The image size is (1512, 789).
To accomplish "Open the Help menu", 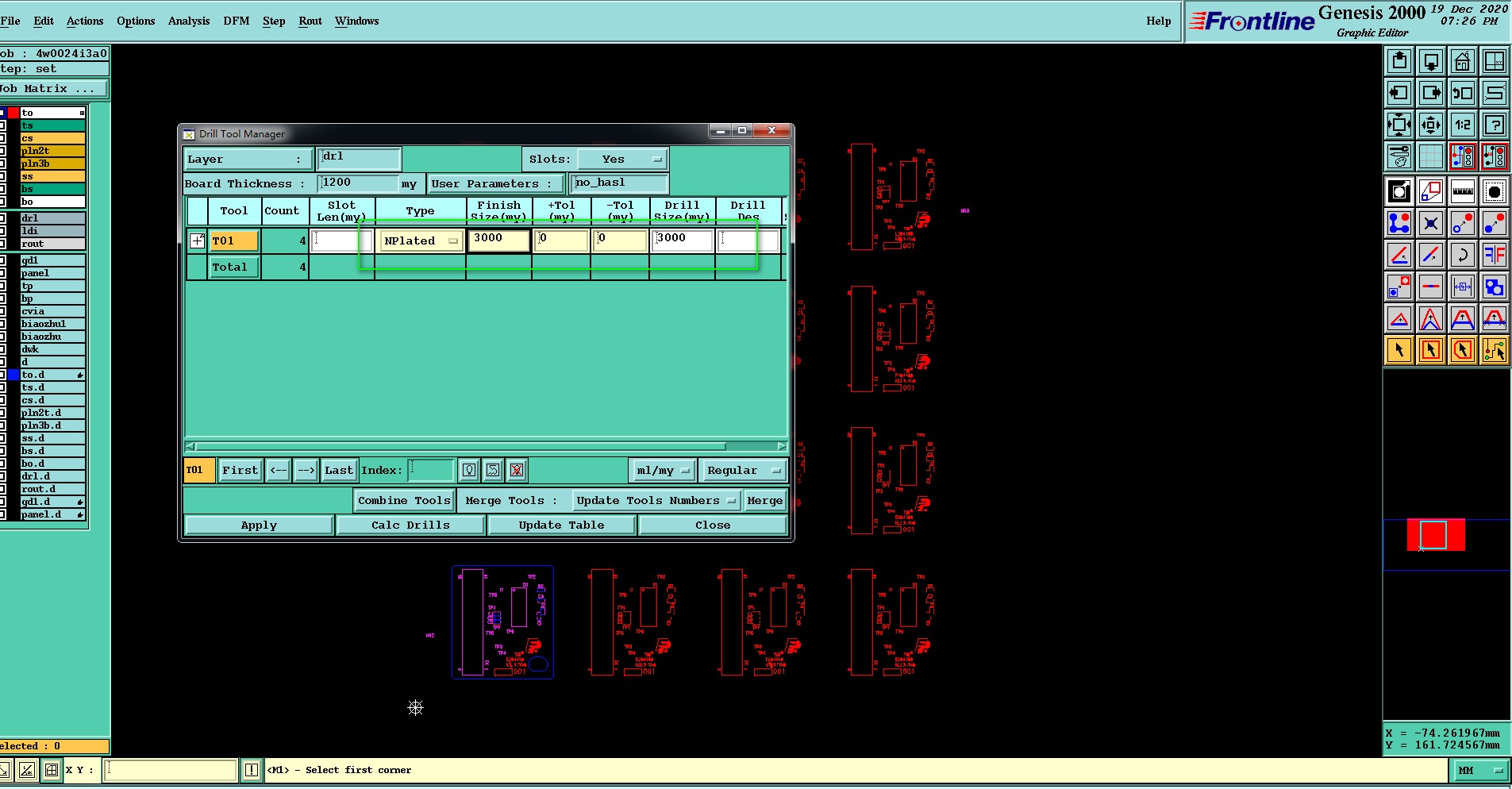I will (x=1158, y=21).
